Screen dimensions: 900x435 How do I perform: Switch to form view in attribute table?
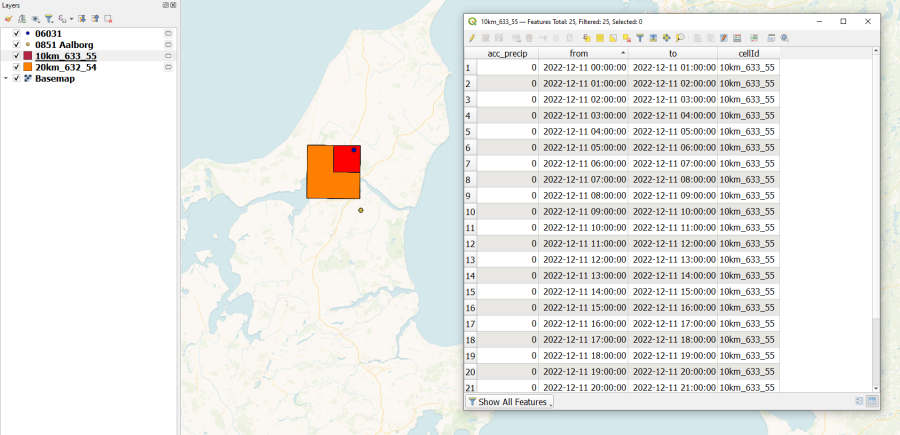point(858,401)
